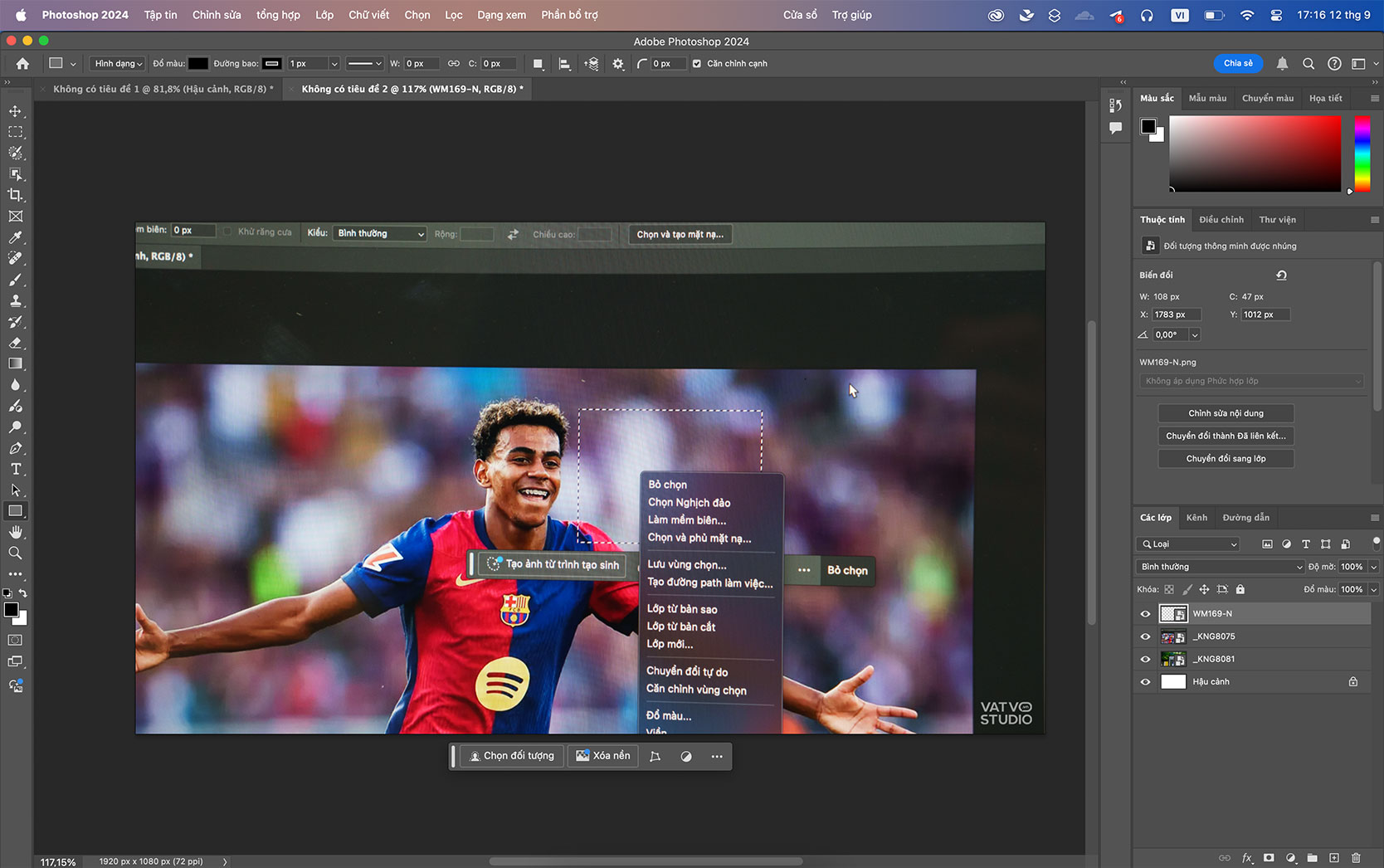
Task: Select the Hand tool
Action: tap(15, 532)
